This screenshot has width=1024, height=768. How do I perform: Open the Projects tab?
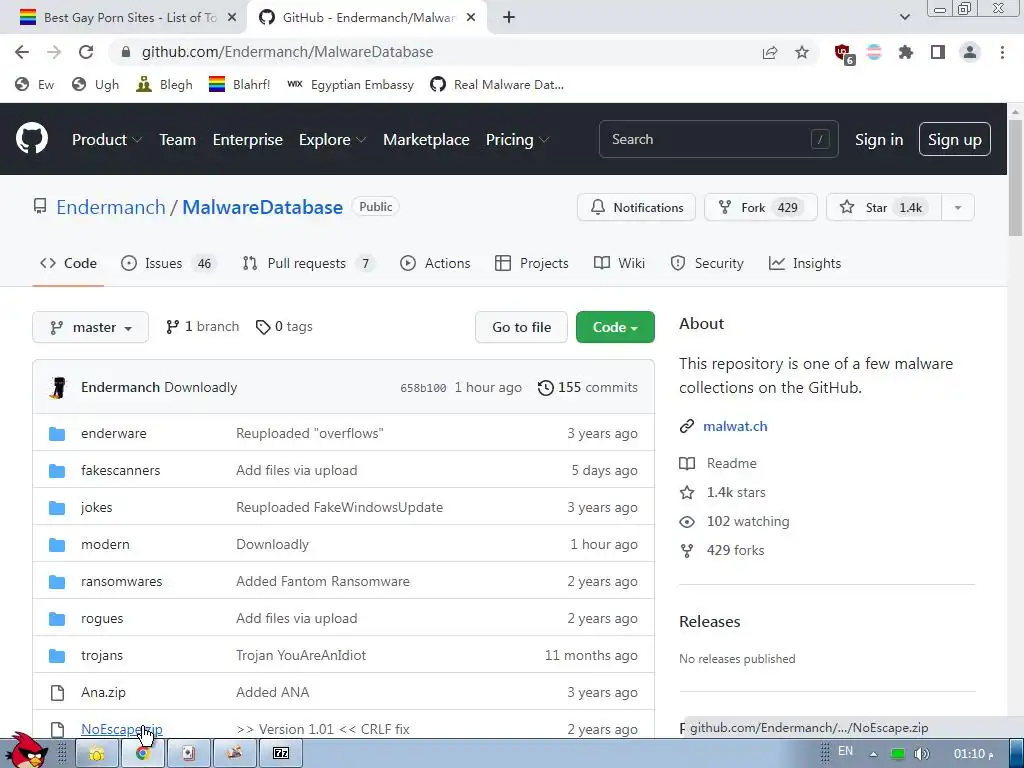(x=532, y=263)
